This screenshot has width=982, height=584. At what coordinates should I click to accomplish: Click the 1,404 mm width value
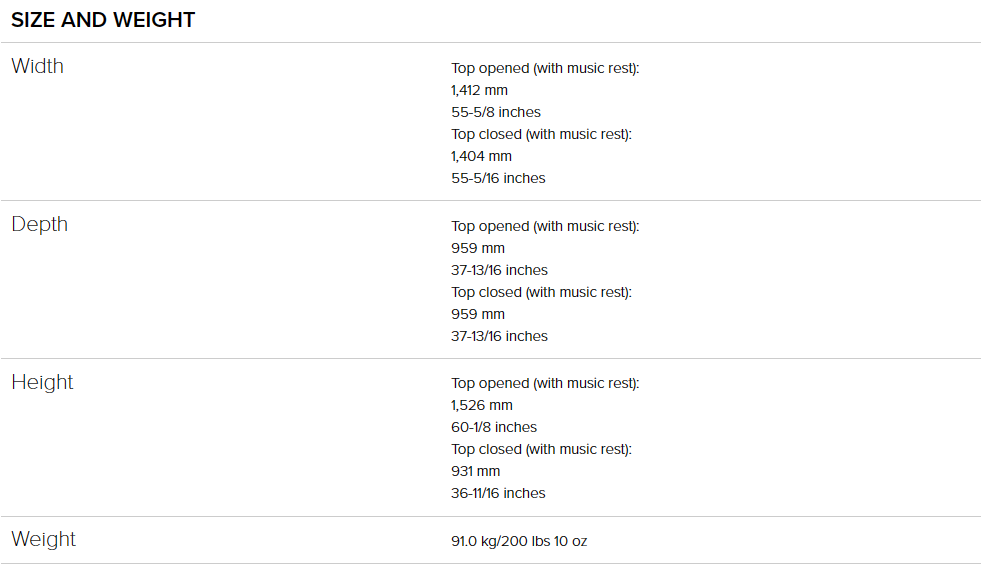[x=481, y=156]
